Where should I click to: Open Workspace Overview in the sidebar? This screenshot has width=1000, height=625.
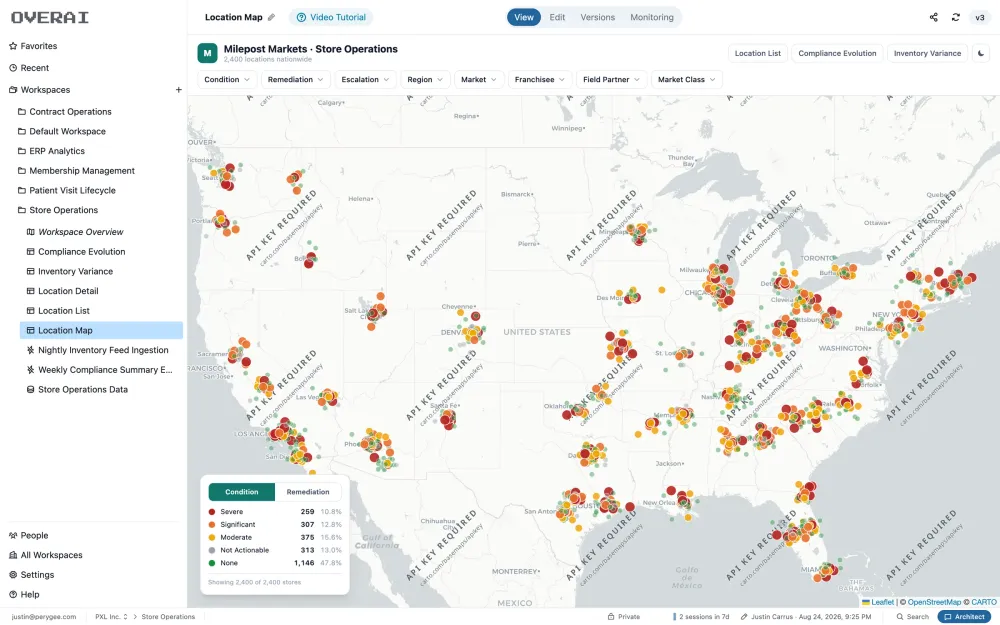point(80,232)
